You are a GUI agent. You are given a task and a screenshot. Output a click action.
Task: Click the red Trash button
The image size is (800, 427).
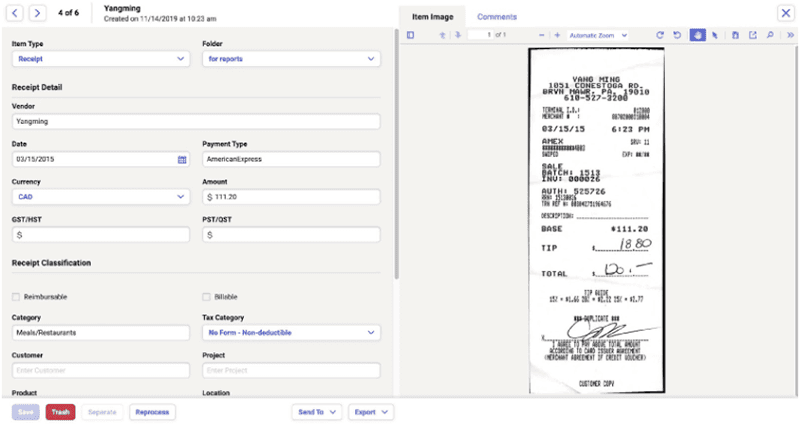point(60,412)
